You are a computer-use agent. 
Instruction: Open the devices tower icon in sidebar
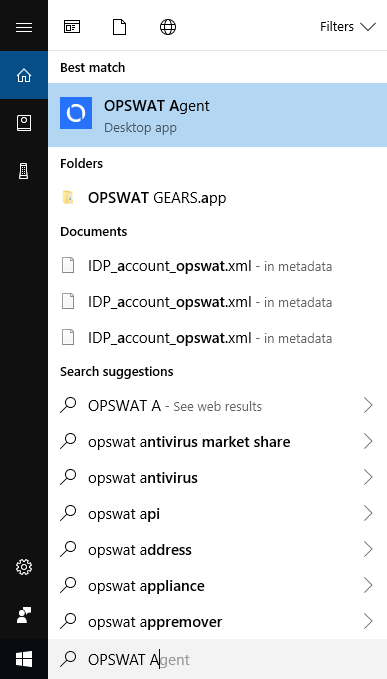coord(24,171)
